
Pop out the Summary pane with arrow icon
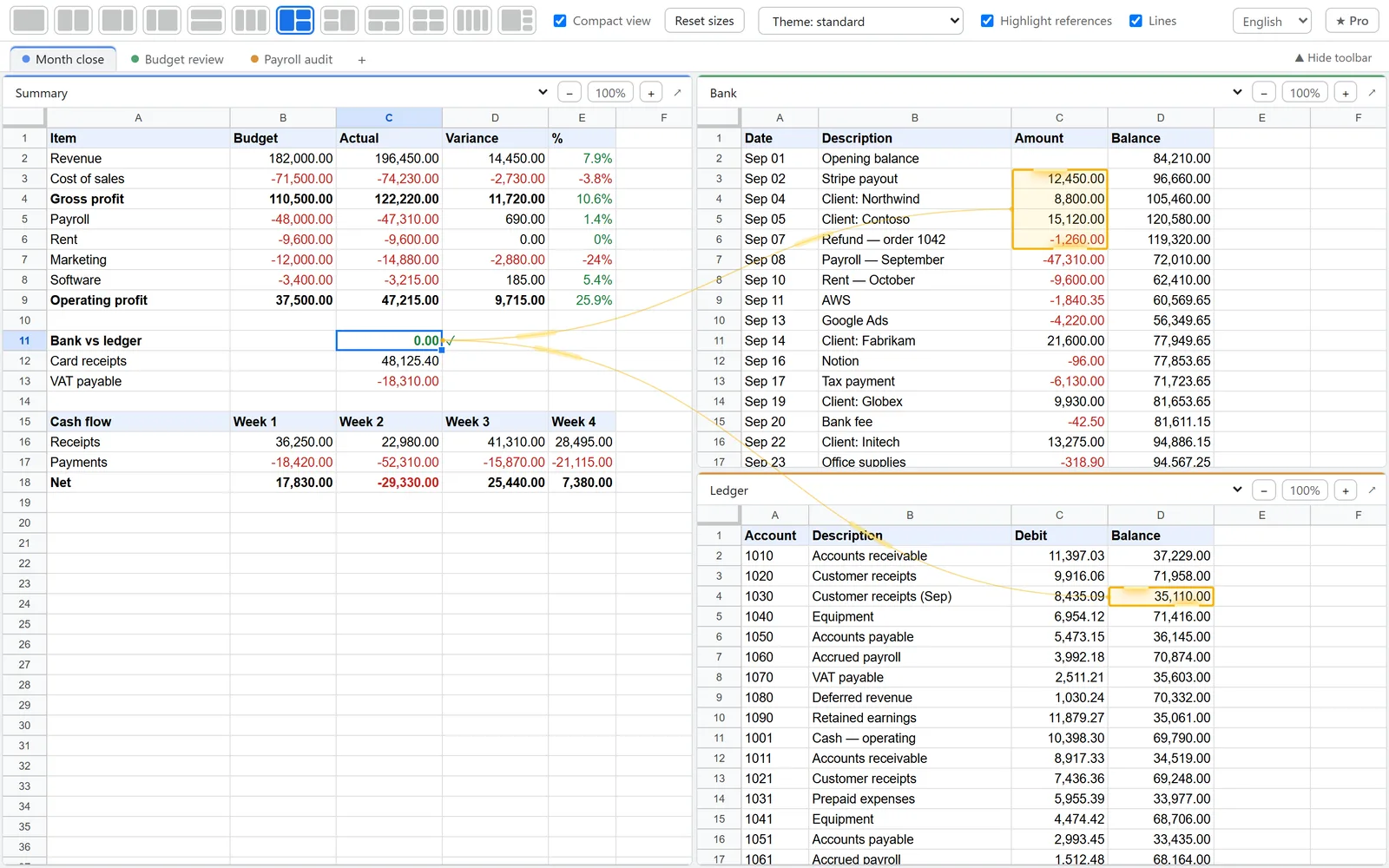678,92
